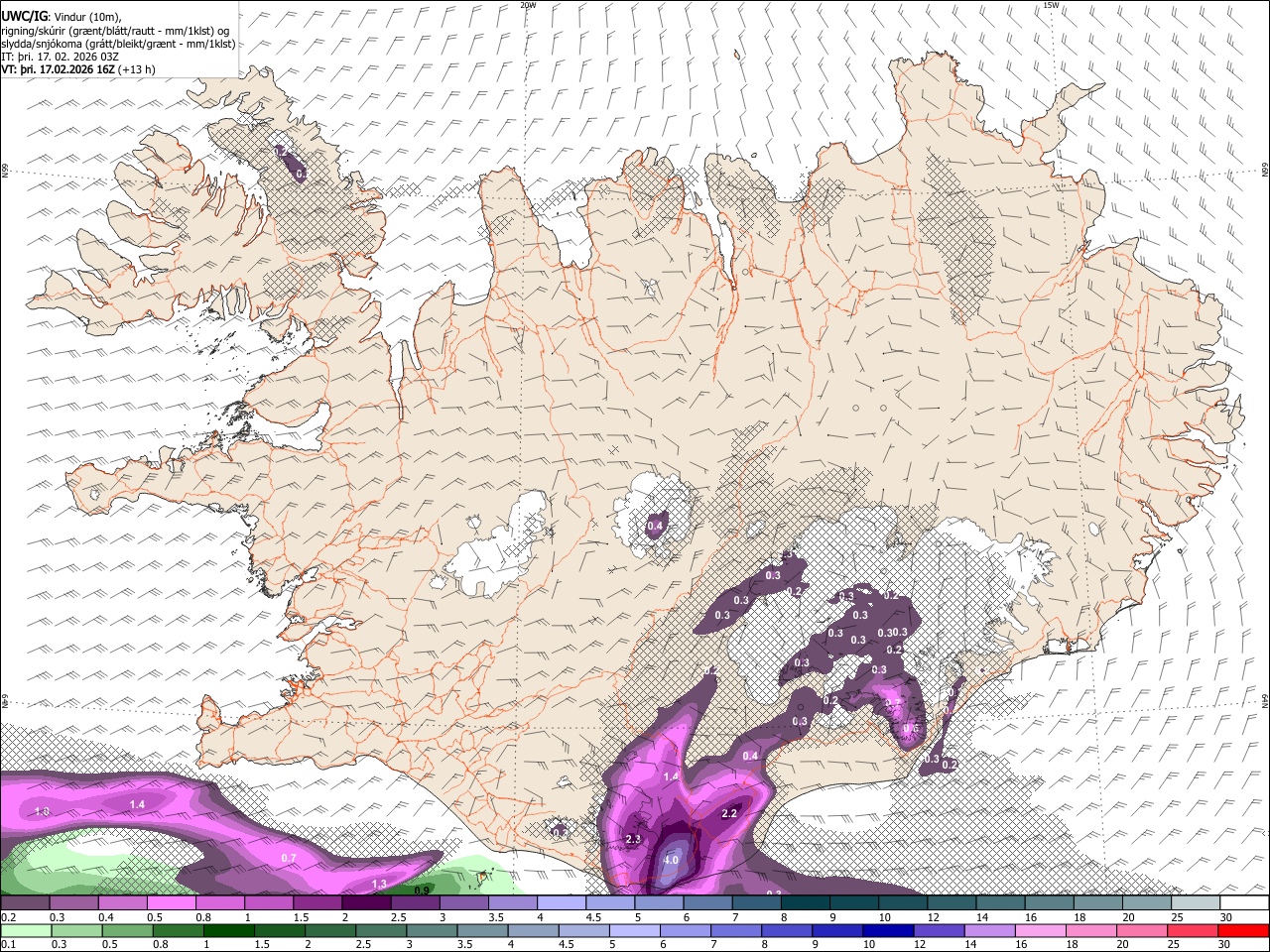Click the "30" label in upper legend row
Image resolution: width=1270 pixels, height=952 pixels.
pyautogui.click(x=1226, y=917)
